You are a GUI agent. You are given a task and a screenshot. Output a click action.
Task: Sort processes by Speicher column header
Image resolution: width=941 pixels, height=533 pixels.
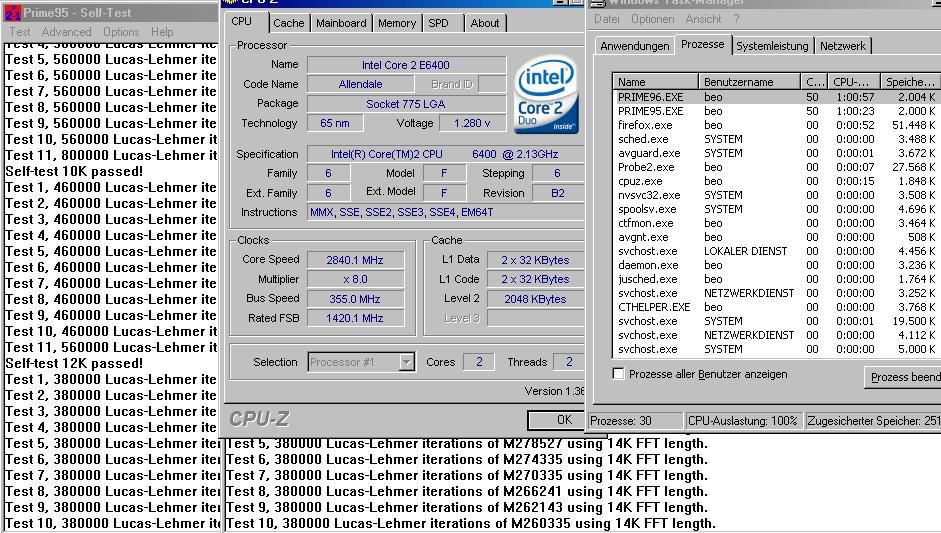(910, 82)
